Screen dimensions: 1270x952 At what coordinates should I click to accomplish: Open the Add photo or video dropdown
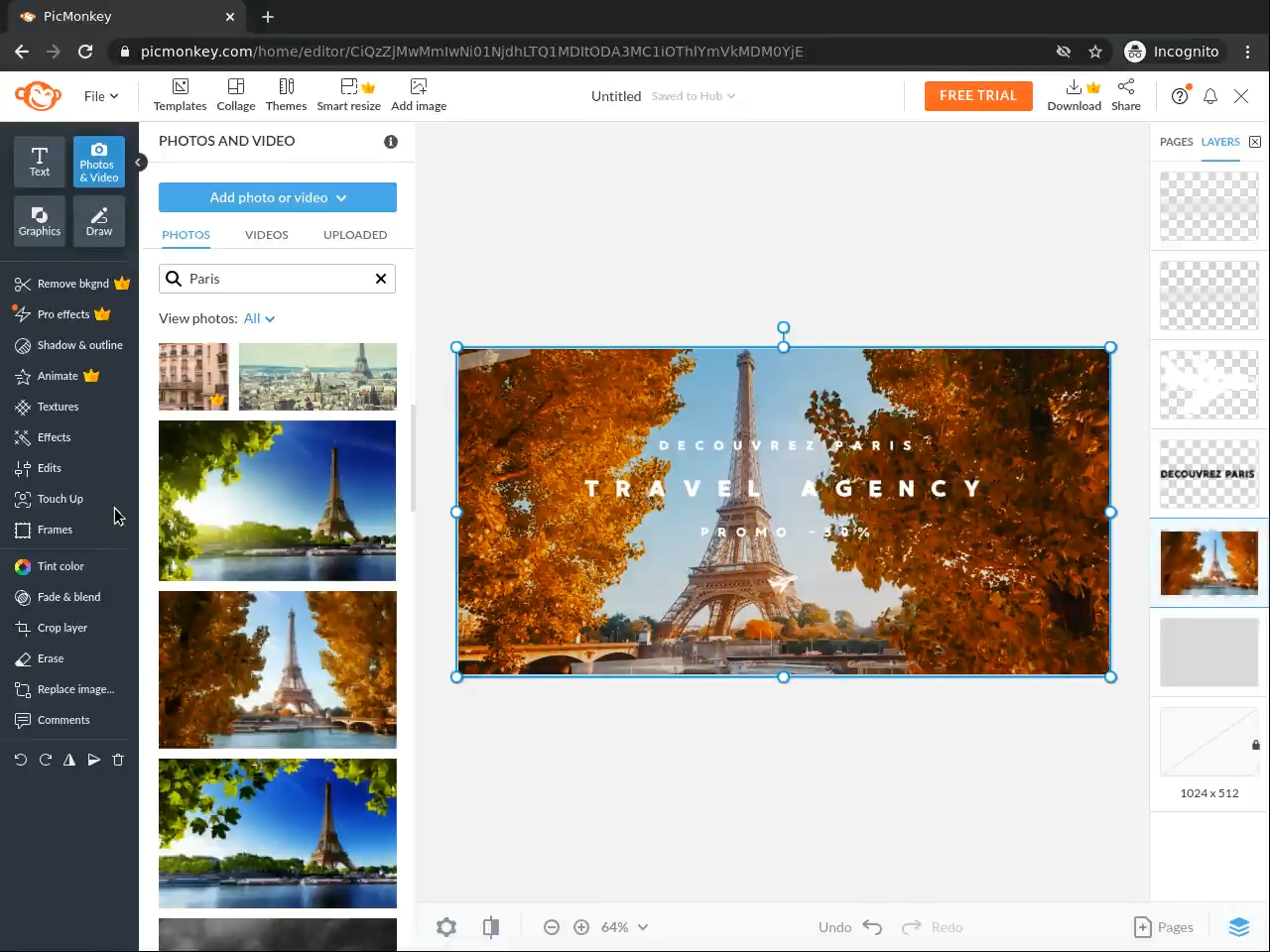278,197
